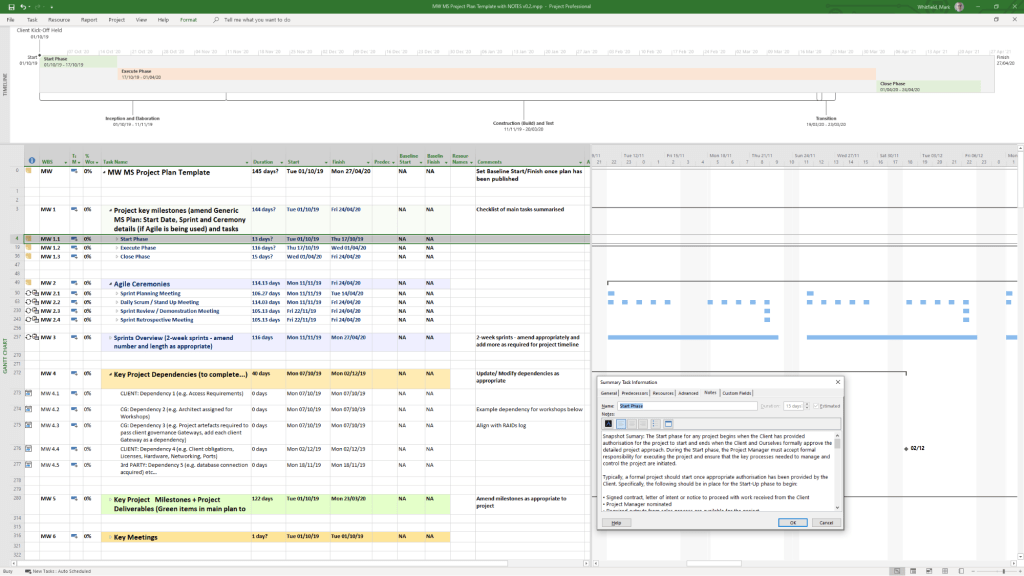
Task: Click the OK button in dialog
Action: click(x=792, y=522)
